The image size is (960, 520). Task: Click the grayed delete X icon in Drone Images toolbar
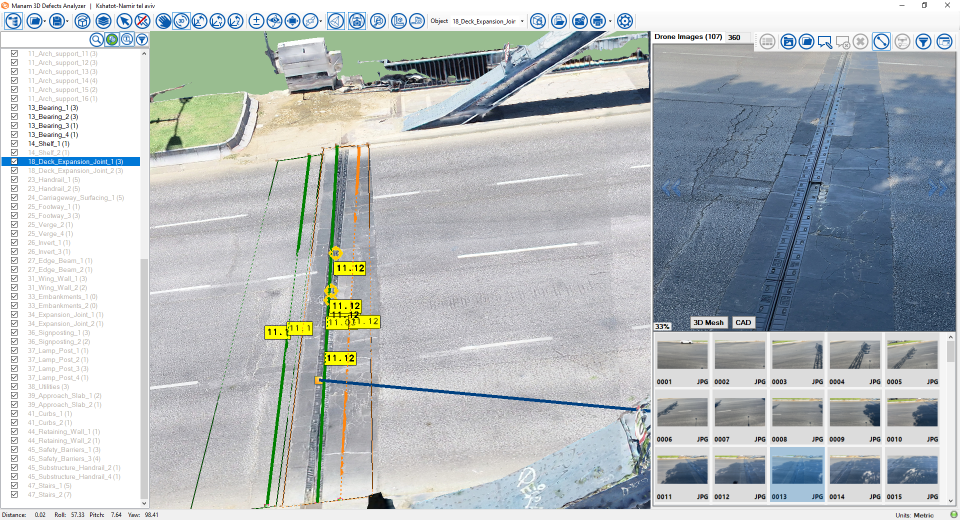pos(860,41)
